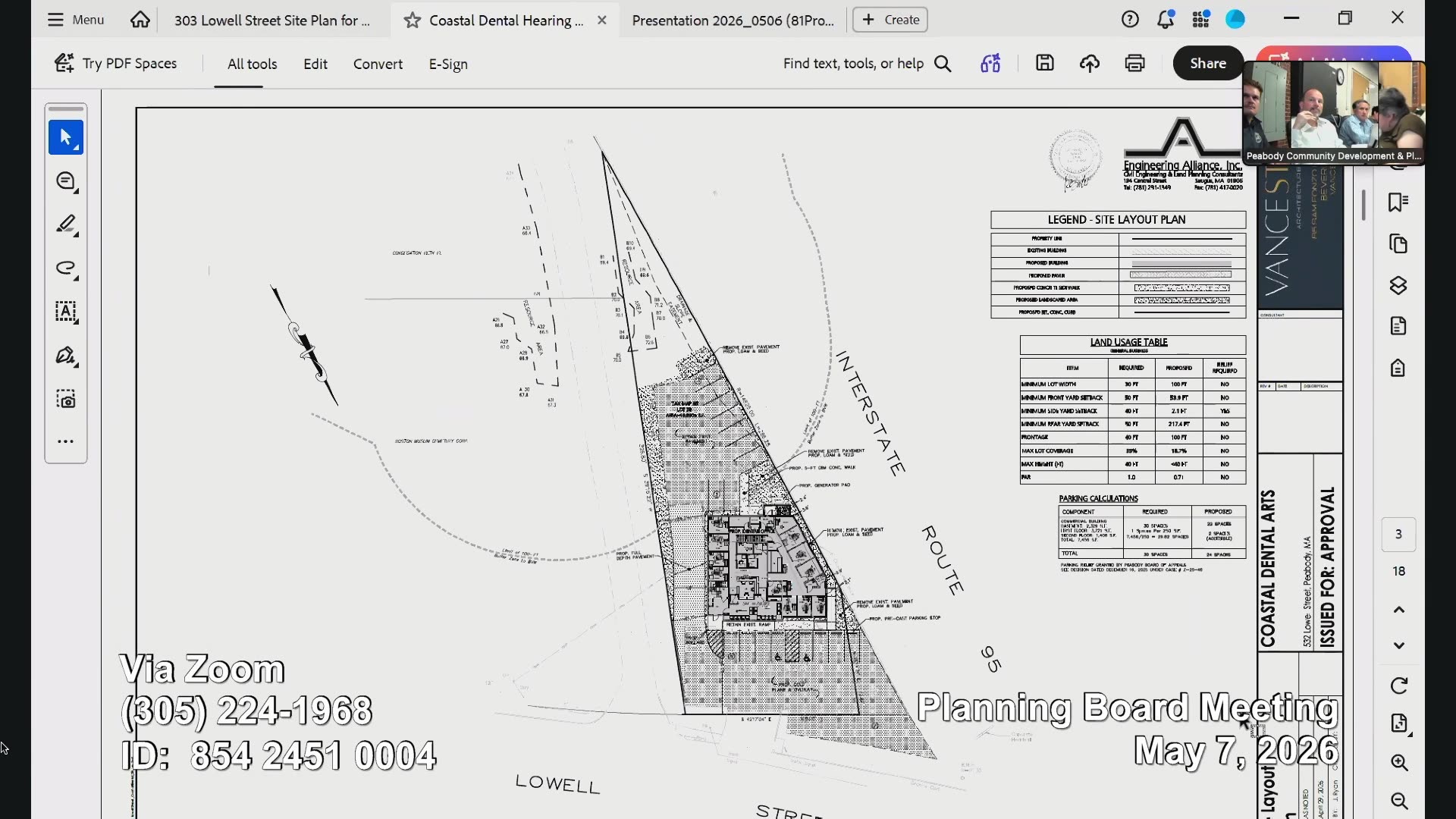Zoom in with the magnifier plus
The image size is (1456, 819).
tap(1399, 763)
